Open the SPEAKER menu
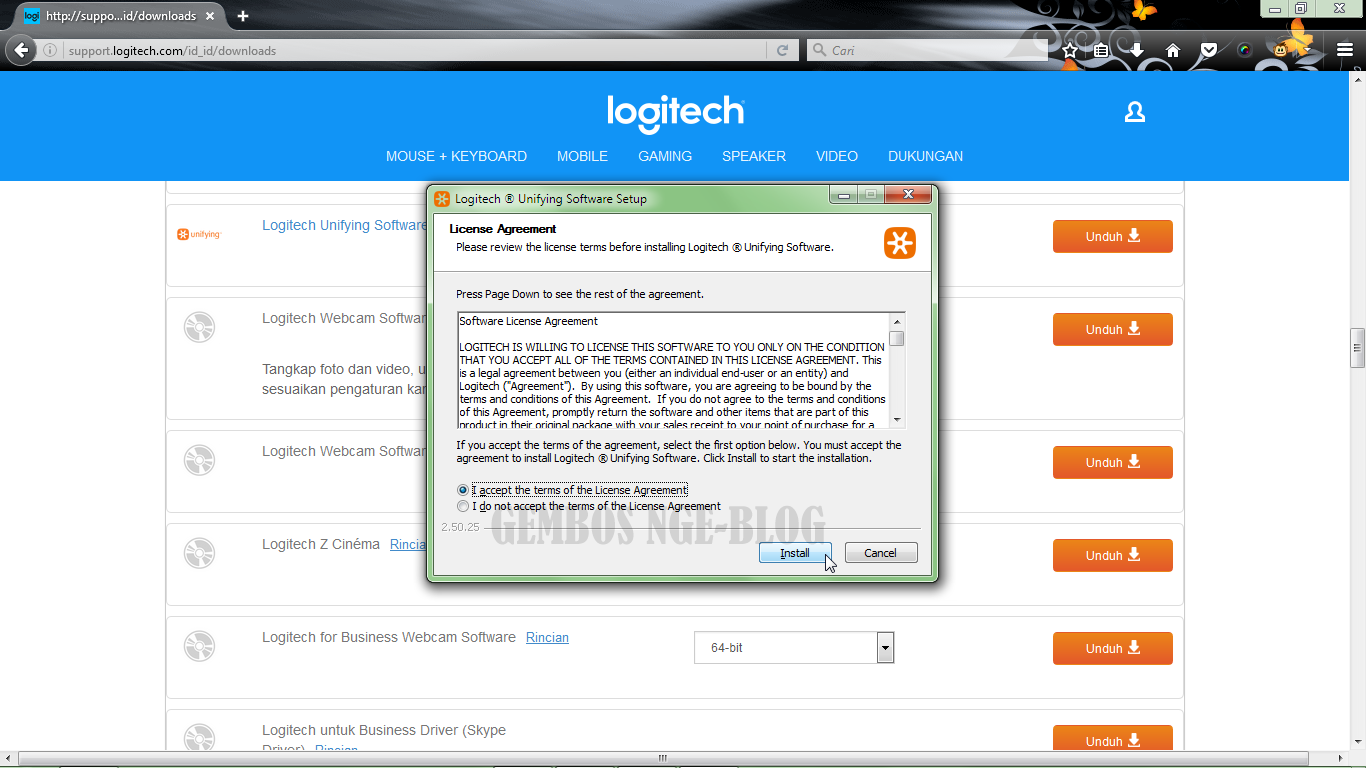 754,156
